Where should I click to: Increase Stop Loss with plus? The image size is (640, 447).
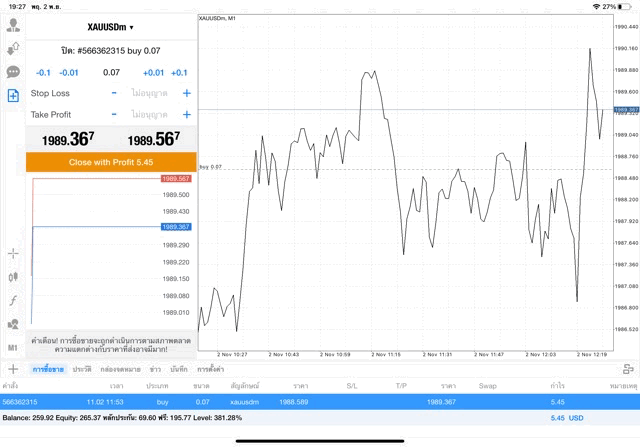click(187, 93)
